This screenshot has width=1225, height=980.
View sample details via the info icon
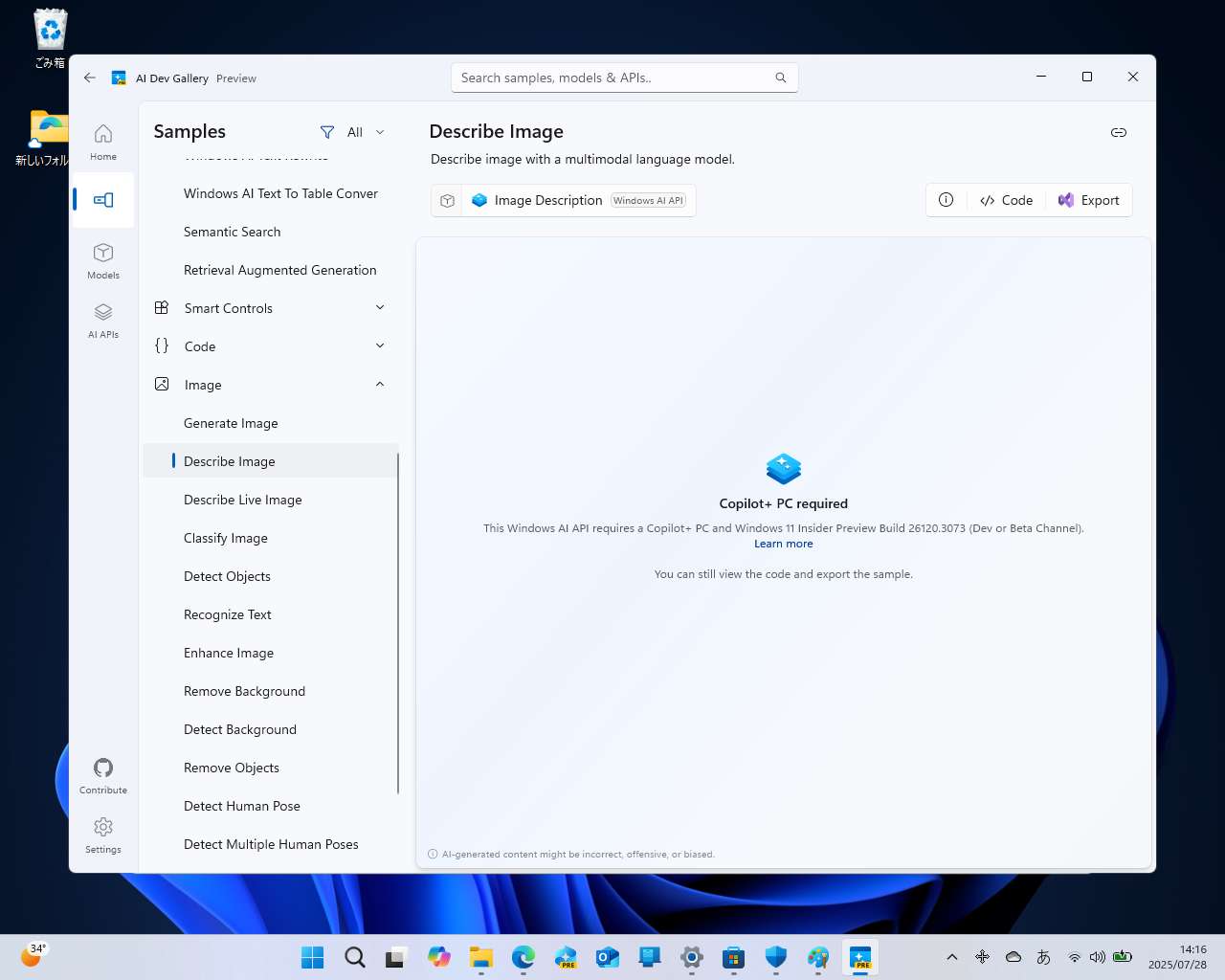click(x=947, y=200)
